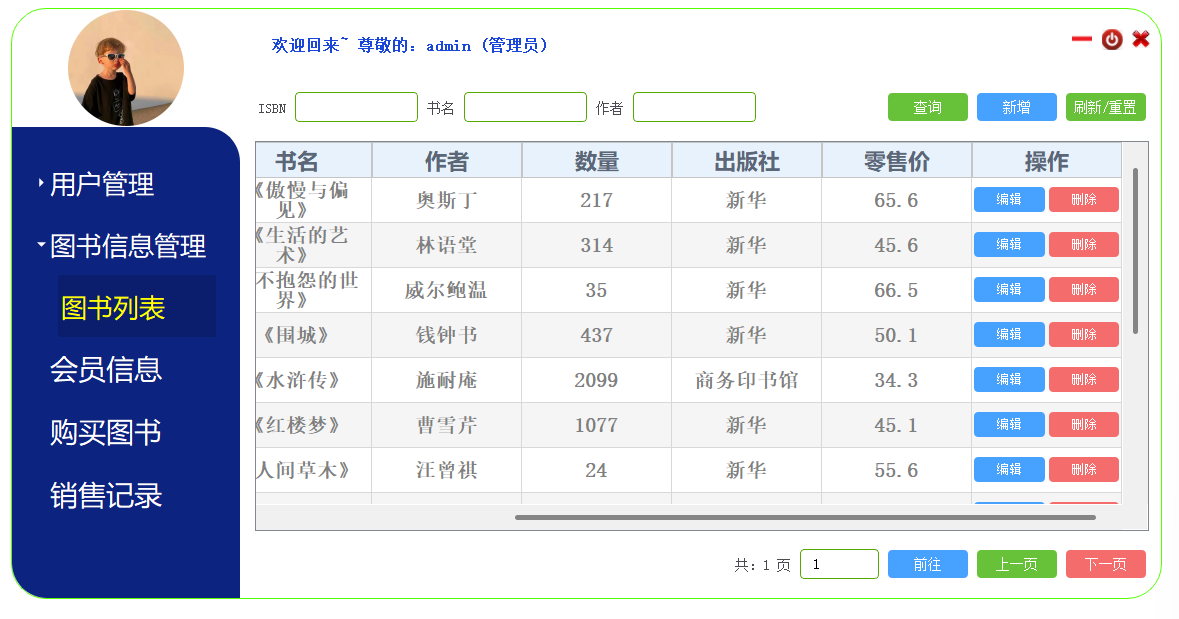
Task: Delete the 《红楼梦》 row
Action: 1084,425
